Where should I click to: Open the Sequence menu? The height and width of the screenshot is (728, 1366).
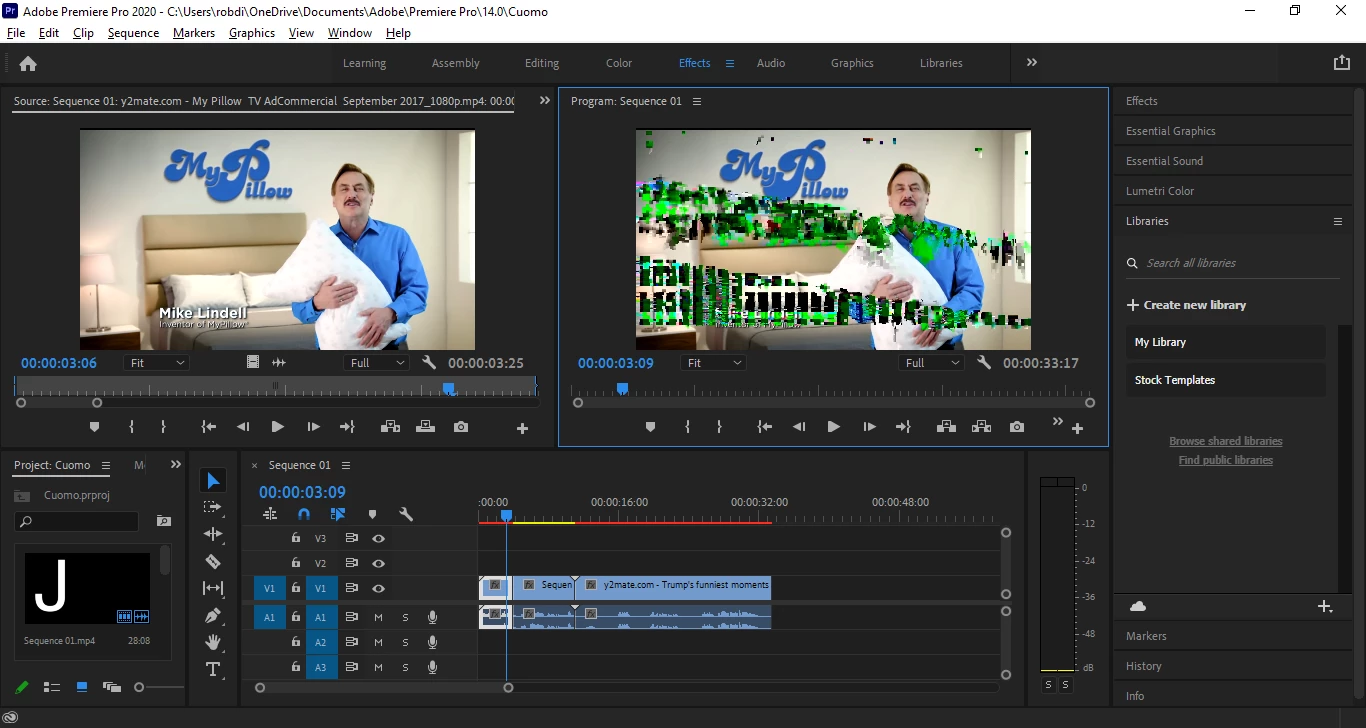(133, 33)
